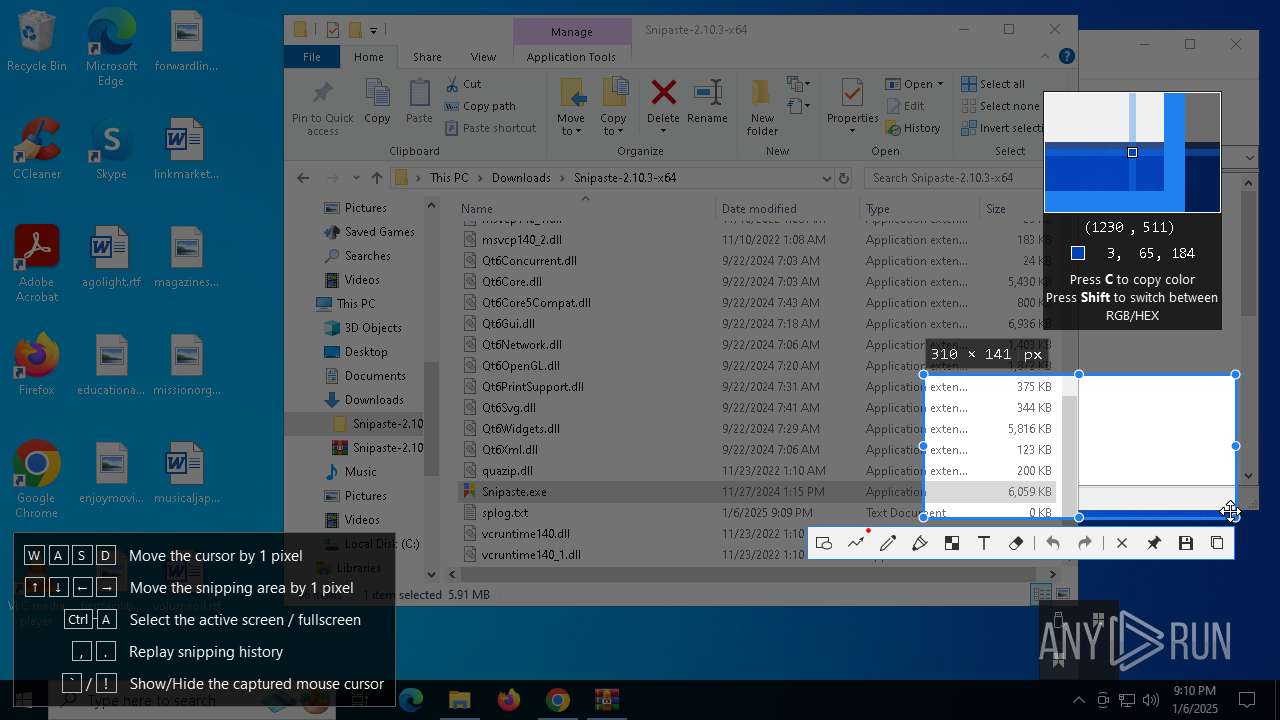Navigate back in File Explorer
The width and height of the screenshot is (1280, 720).
pyautogui.click(x=303, y=178)
